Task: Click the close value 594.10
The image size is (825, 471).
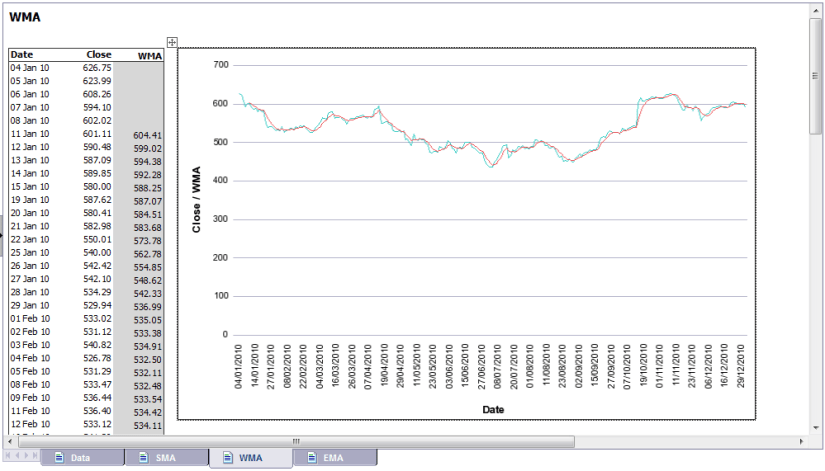Action: (97, 107)
